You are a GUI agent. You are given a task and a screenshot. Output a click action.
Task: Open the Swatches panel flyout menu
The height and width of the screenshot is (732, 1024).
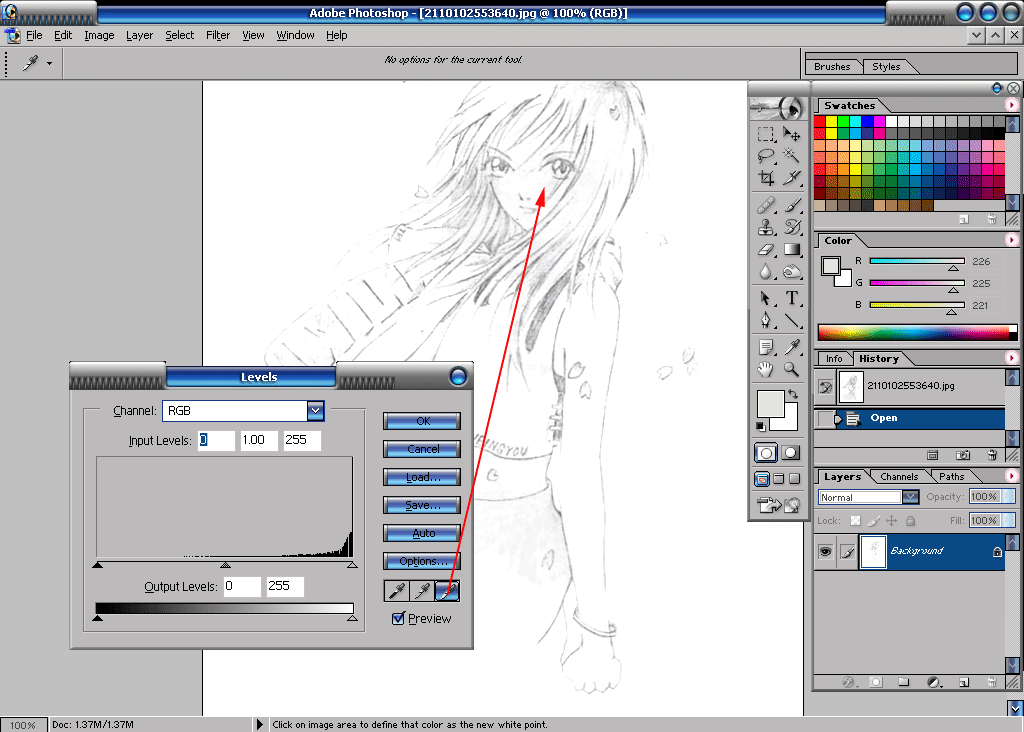pyautogui.click(x=1012, y=105)
